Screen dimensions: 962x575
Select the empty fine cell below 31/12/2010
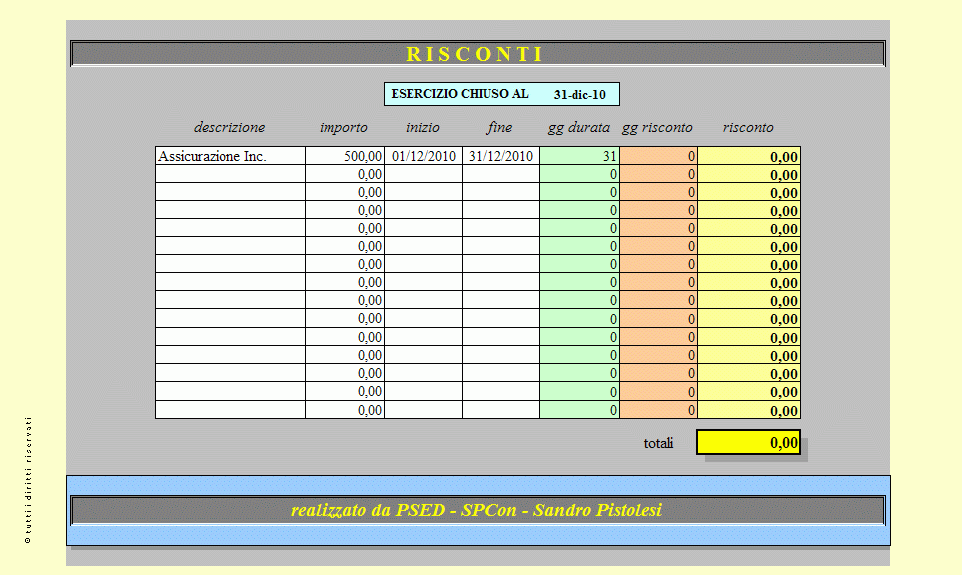click(x=501, y=174)
